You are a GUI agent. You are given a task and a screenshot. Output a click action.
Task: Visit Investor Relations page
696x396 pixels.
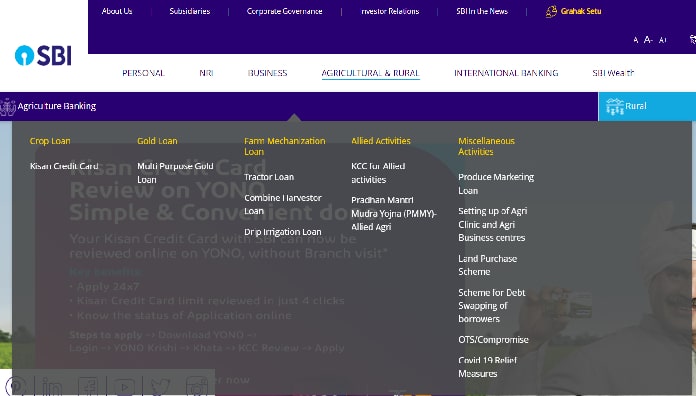click(390, 11)
